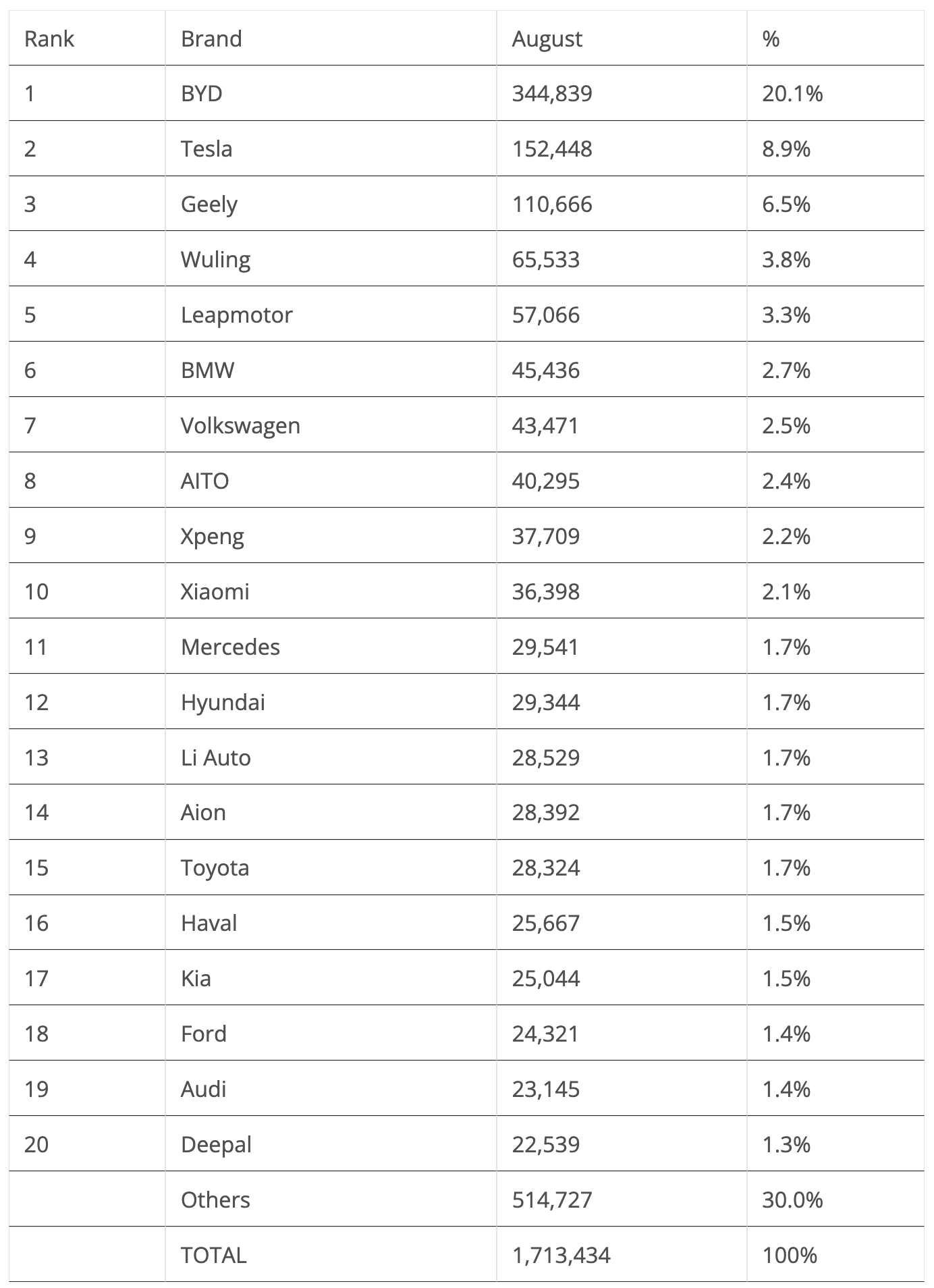The width and height of the screenshot is (934, 1288).
Task: Click the Brand column header
Action: (x=211, y=39)
